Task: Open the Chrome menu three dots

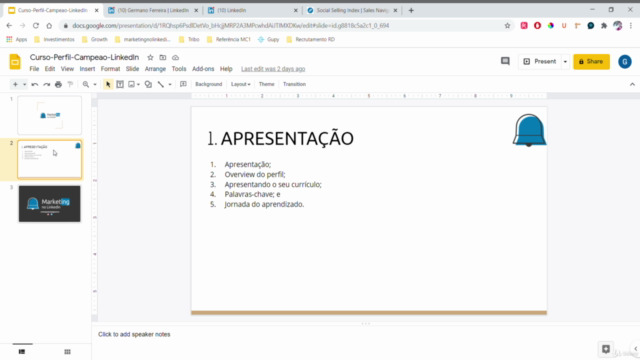Action: point(631,25)
